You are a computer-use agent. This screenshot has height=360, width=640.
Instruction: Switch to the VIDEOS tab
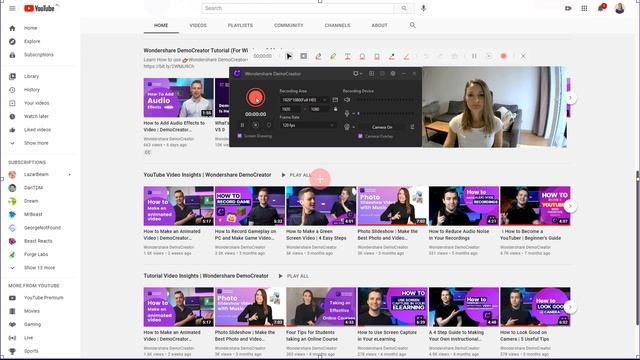[198, 25]
